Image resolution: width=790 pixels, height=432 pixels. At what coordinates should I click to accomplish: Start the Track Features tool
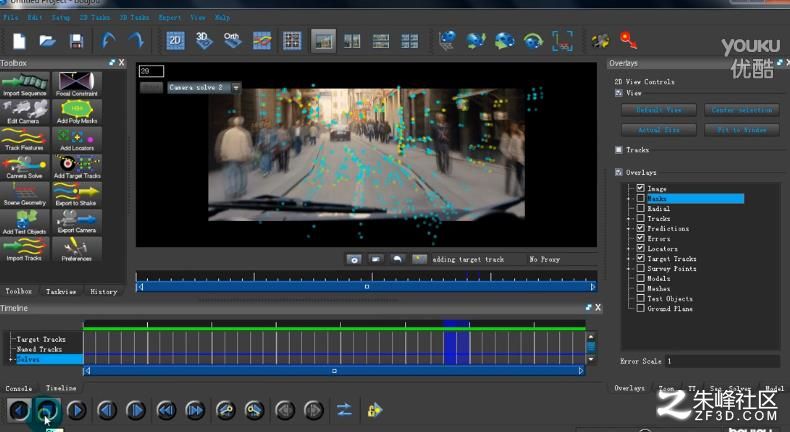pos(25,139)
